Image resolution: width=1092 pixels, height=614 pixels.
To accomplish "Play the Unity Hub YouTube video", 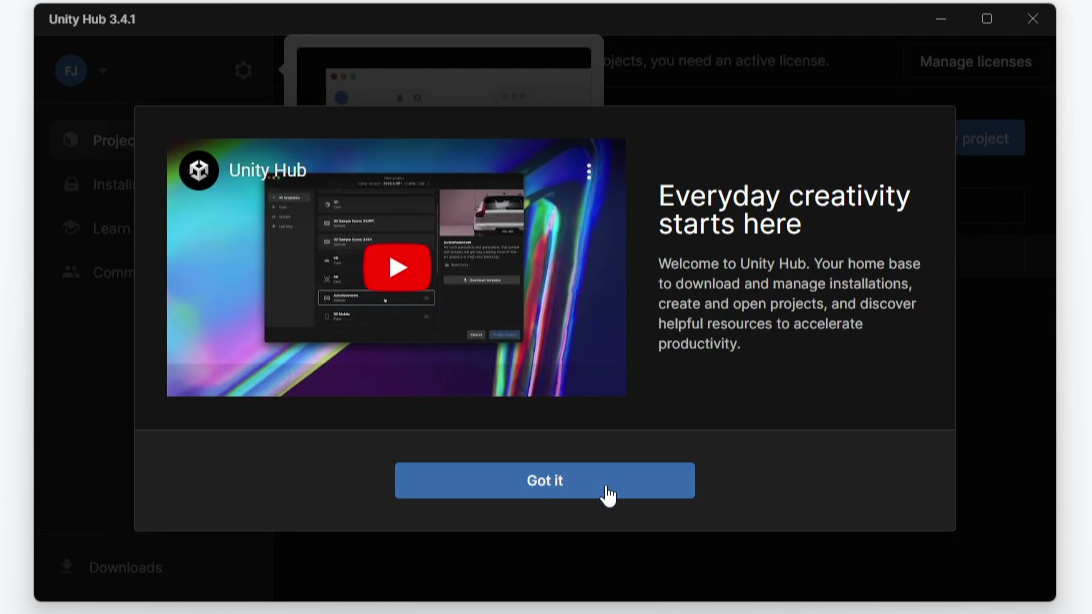I will coord(397,267).
